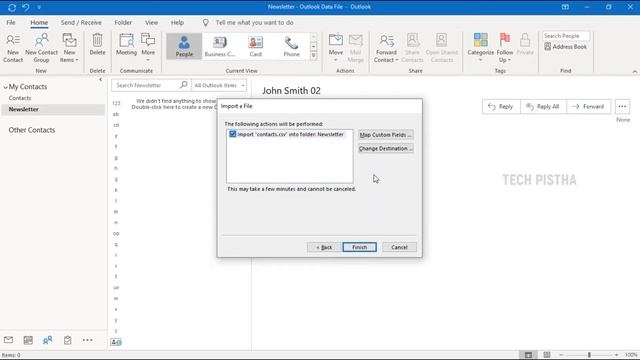Open Customize Quick Access Toolbar arrow

39,7
